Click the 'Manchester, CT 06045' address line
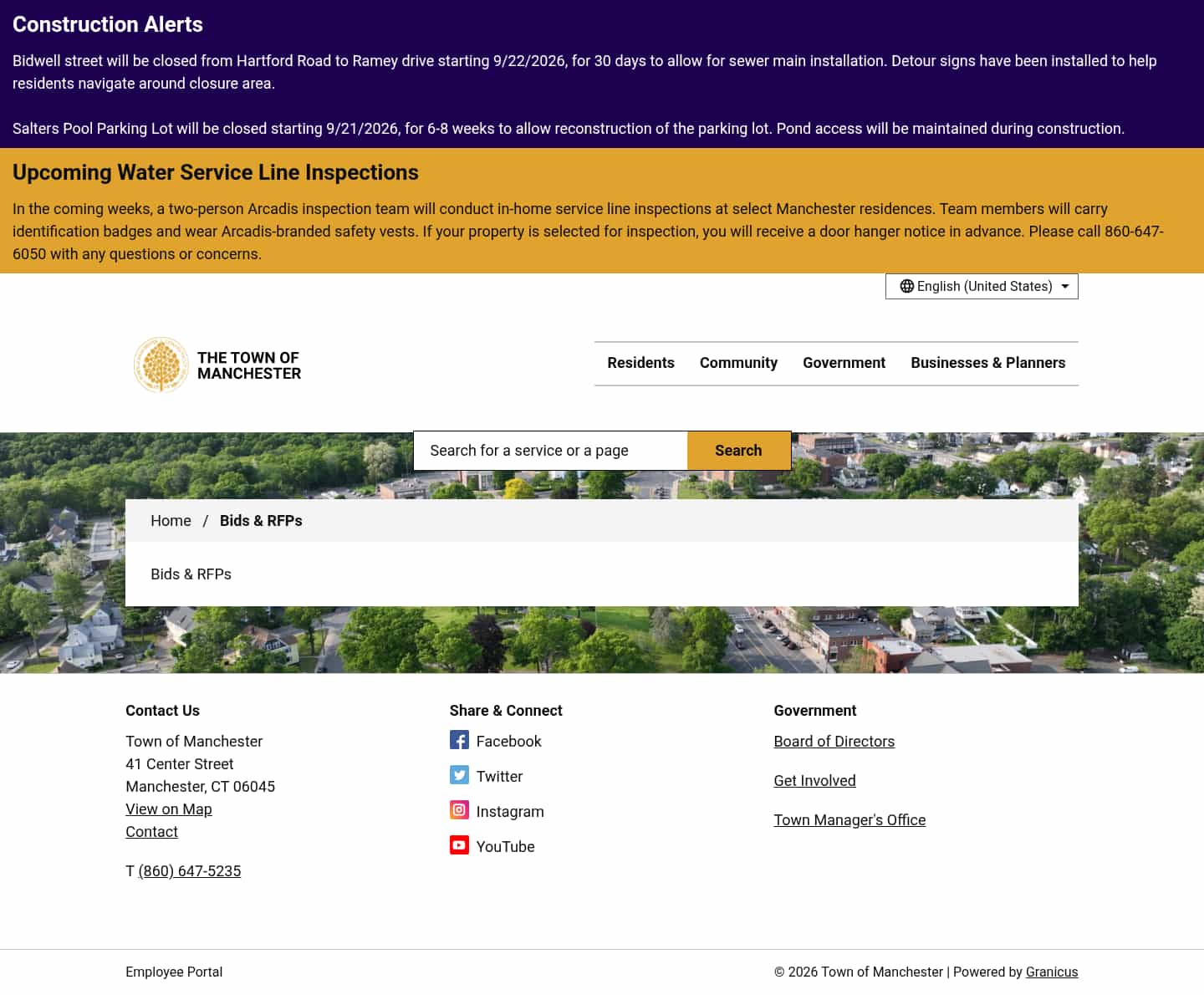 [x=200, y=786]
